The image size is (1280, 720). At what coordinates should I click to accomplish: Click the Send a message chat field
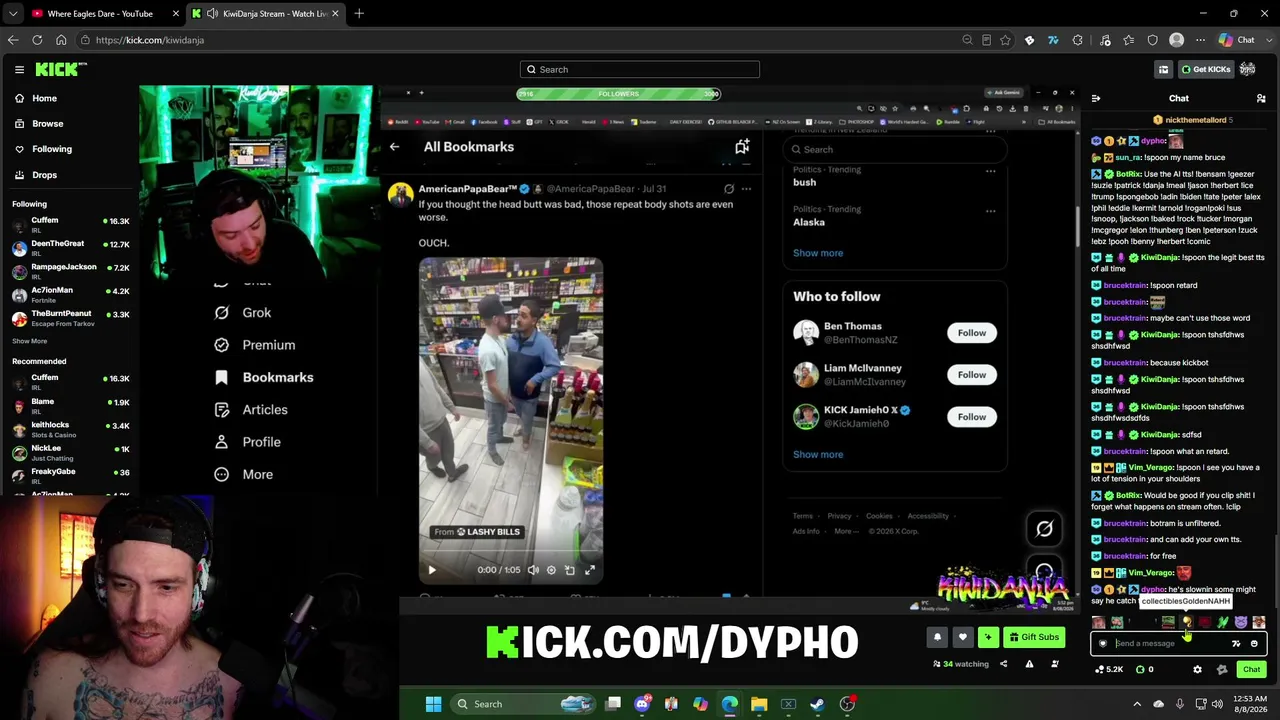tap(1170, 644)
